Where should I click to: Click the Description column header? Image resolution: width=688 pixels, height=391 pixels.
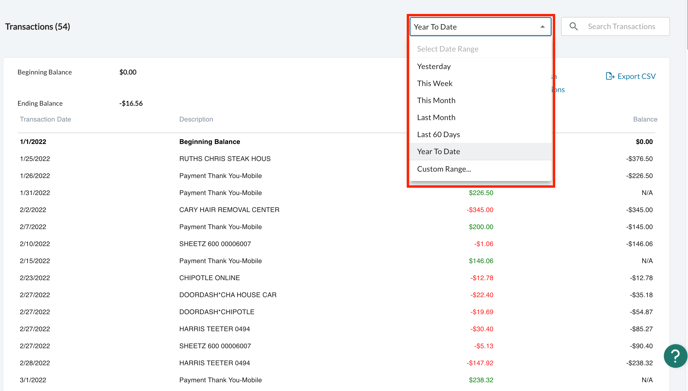click(196, 119)
